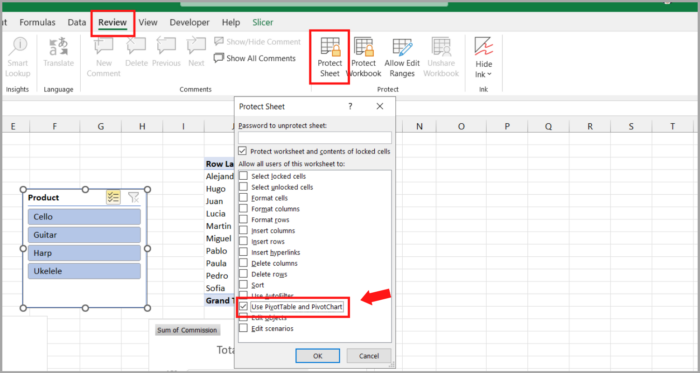The height and width of the screenshot is (373, 700).
Task: Enable Insert rows checkbox
Action: tap(243, 241)
